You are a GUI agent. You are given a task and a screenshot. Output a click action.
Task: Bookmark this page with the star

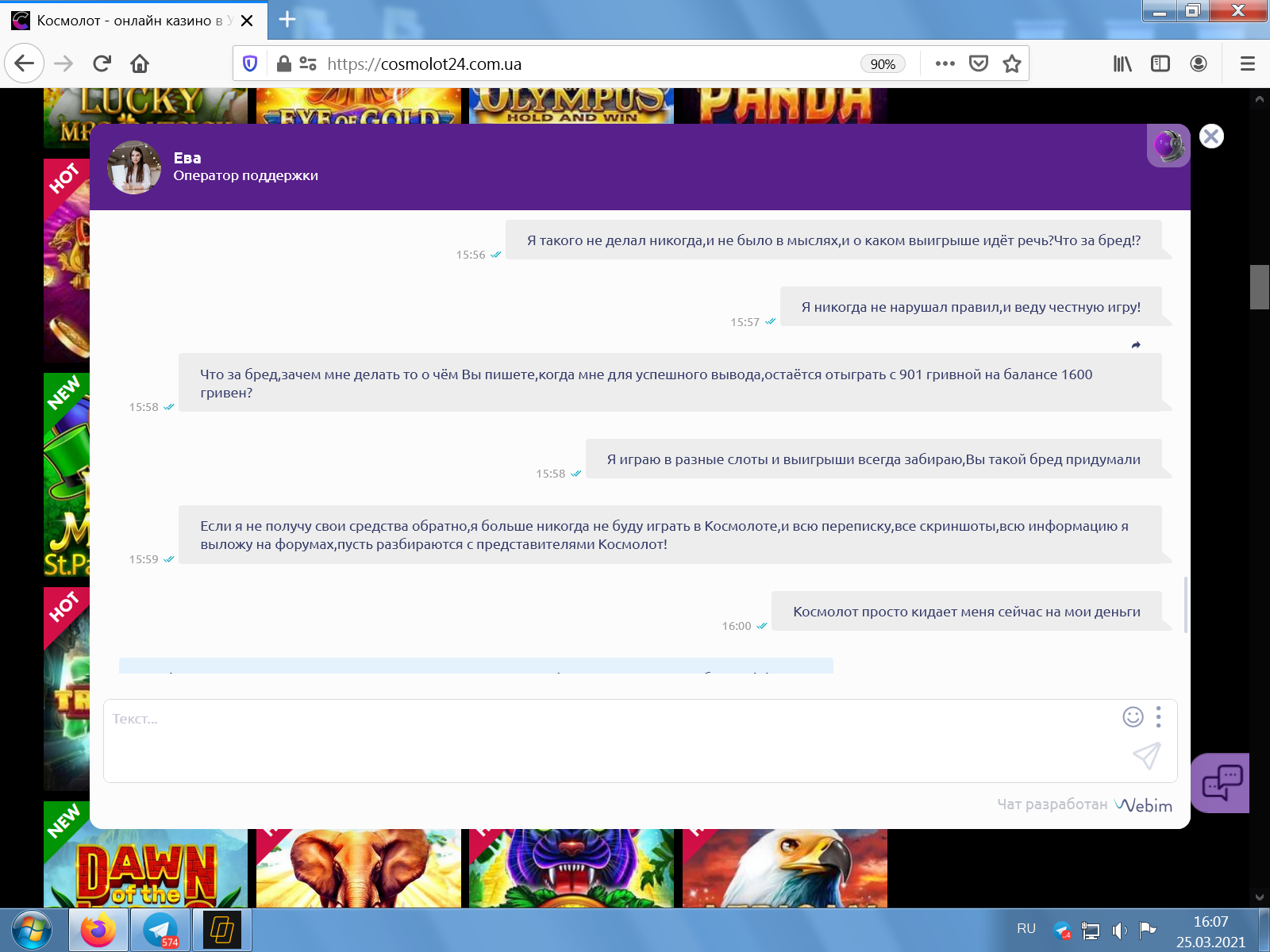pyautogui.click(x=1011, y=63)
